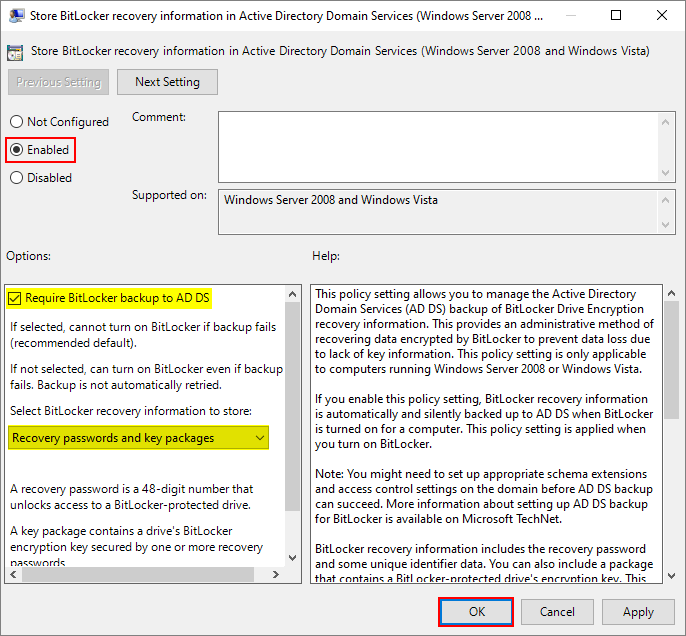
Task: Click Supported on box scroll up arrow
Action: (x=665, y=200)
